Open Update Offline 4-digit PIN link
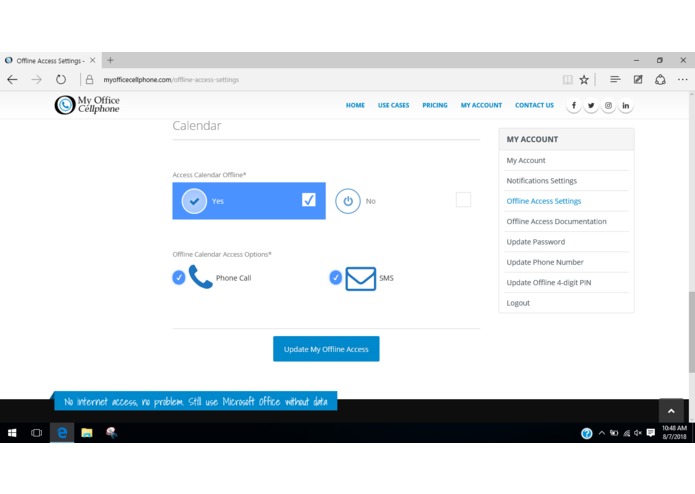Viewport: 695px width, 494px height. pos(549,283)
